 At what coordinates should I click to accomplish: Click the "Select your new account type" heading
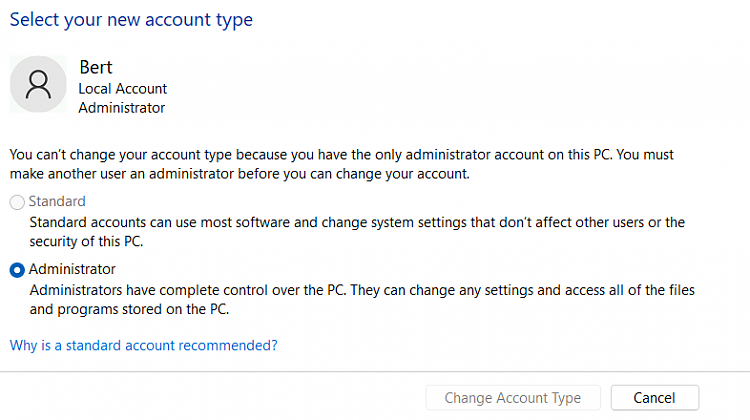131,20
